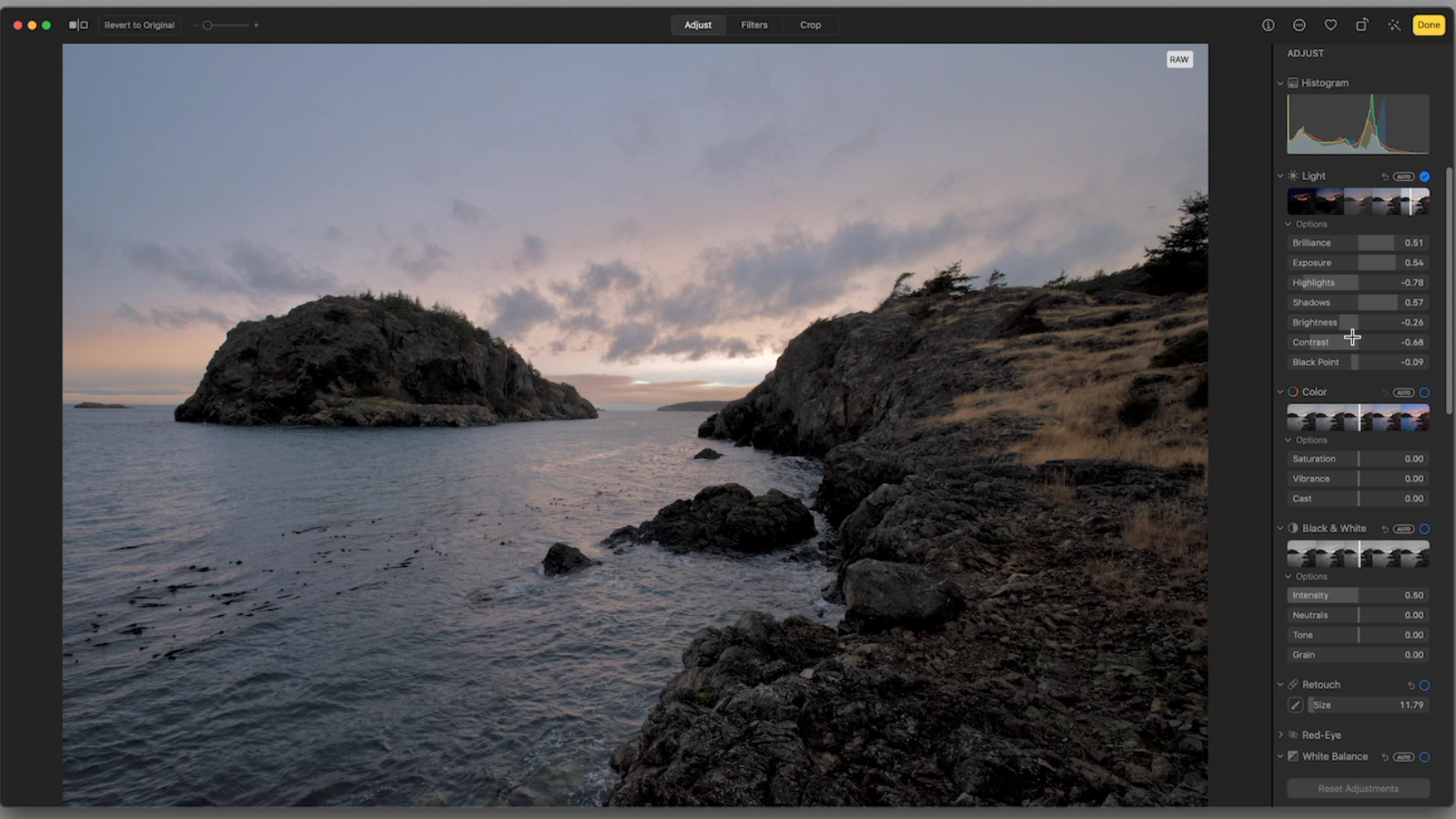1456x819 pixels.
Task: Select the Retouch brush tool
Action: 1296,705
